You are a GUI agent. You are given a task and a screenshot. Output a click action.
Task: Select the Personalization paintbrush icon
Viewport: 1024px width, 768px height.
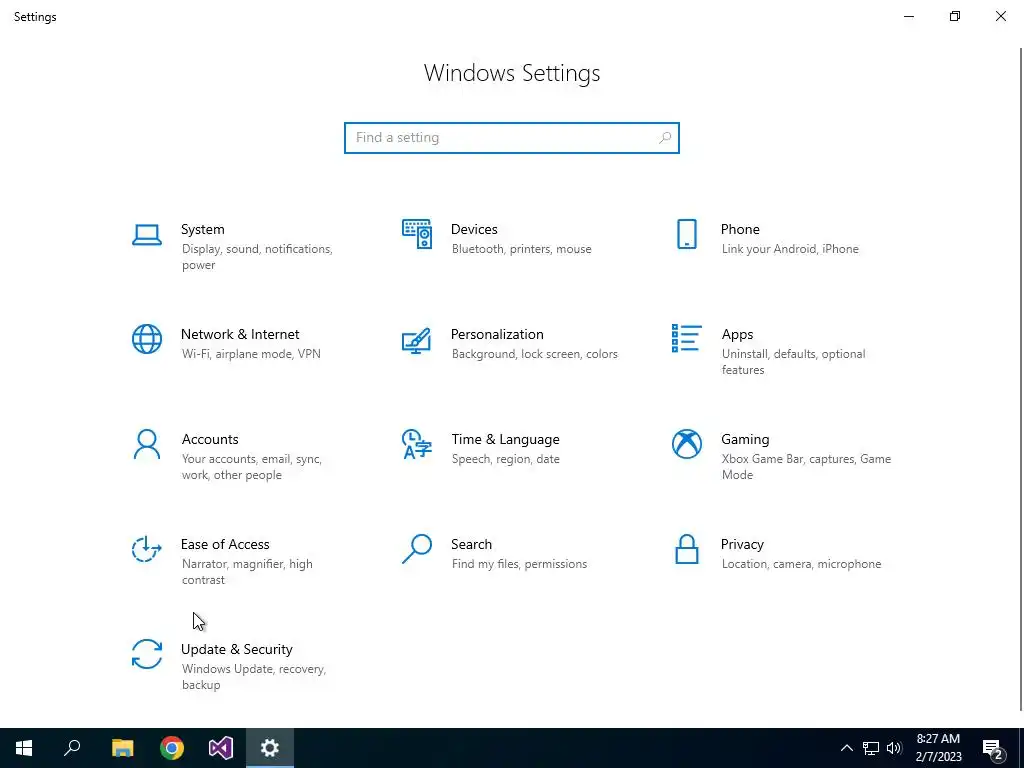point(417,340)
